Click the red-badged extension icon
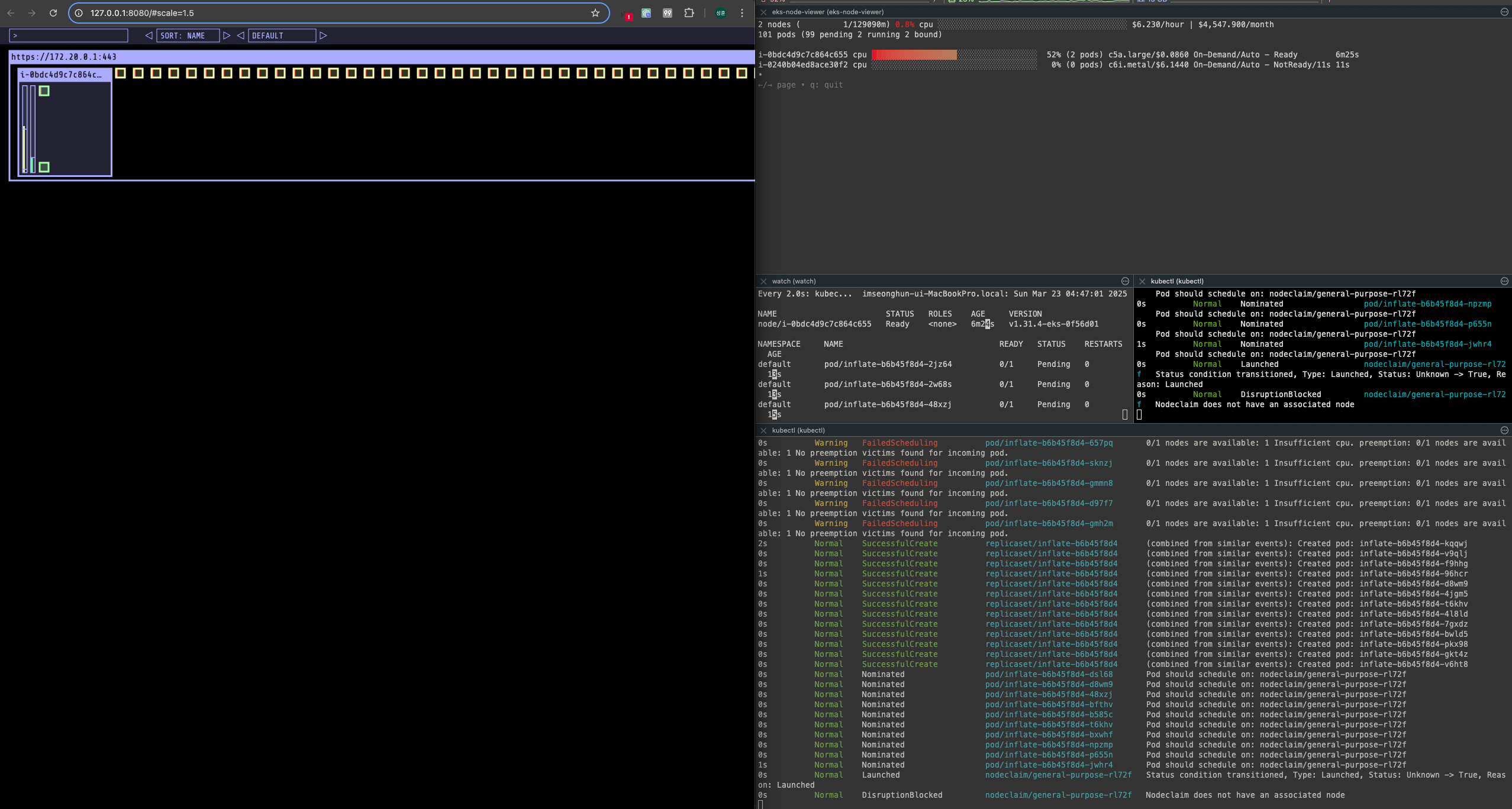Viewport: 1512px width, 809px height. point(627,14)
